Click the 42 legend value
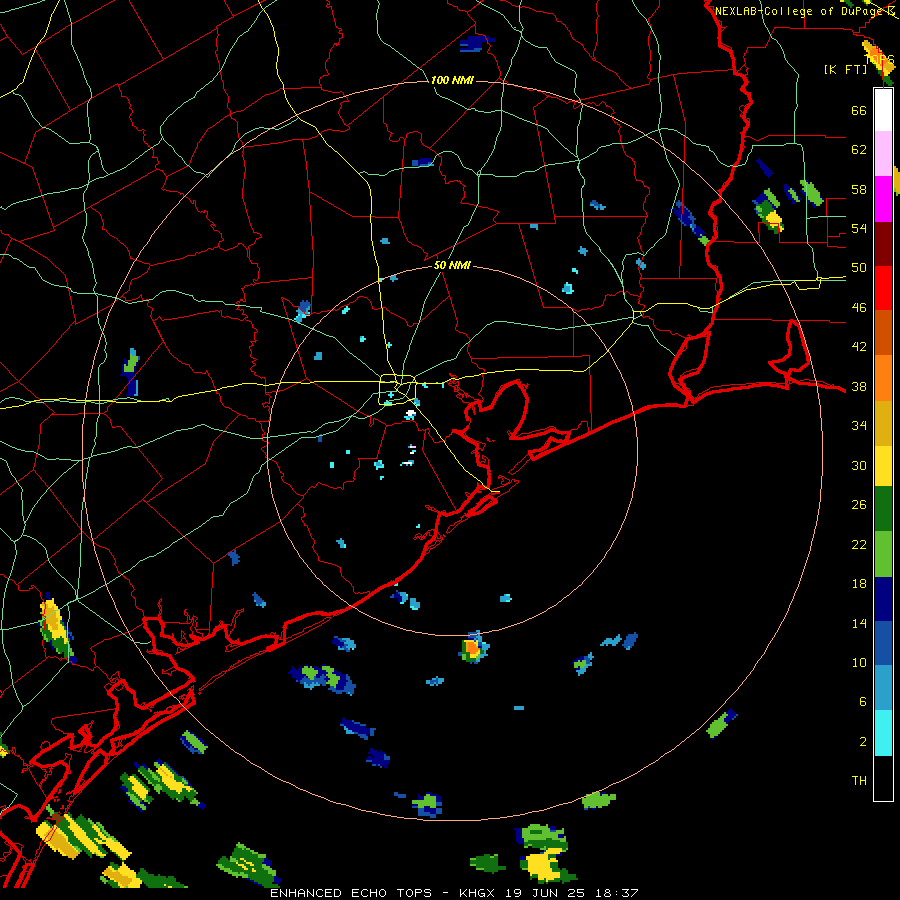 tap(859, 347)
